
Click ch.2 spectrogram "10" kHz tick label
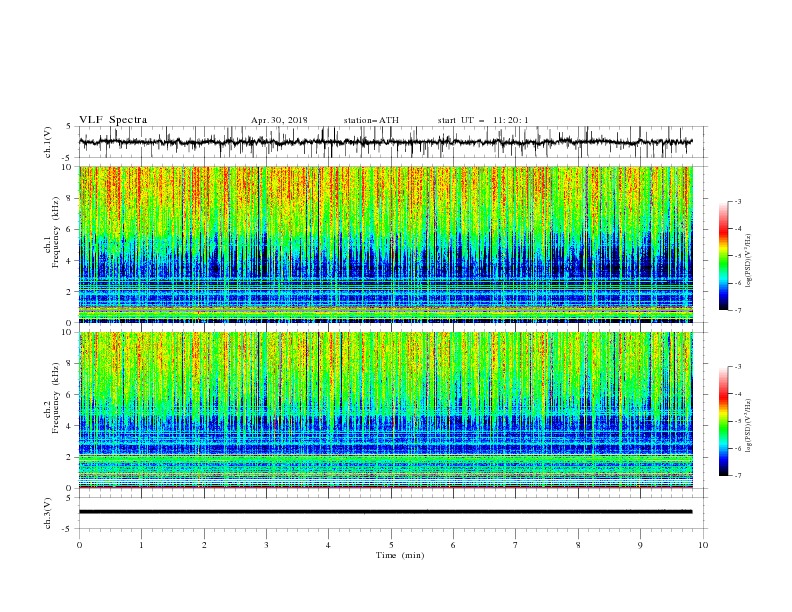pos(68,332)
